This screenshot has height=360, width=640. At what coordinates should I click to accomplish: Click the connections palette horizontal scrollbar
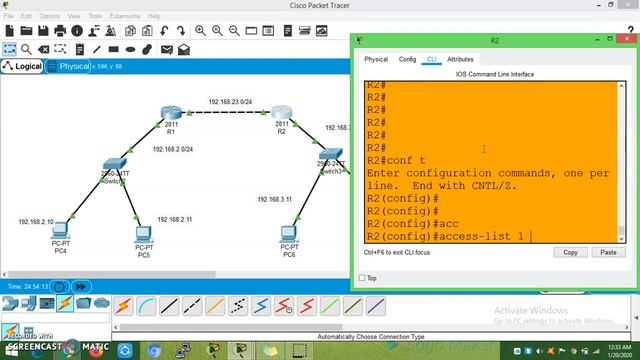point(231,327)
